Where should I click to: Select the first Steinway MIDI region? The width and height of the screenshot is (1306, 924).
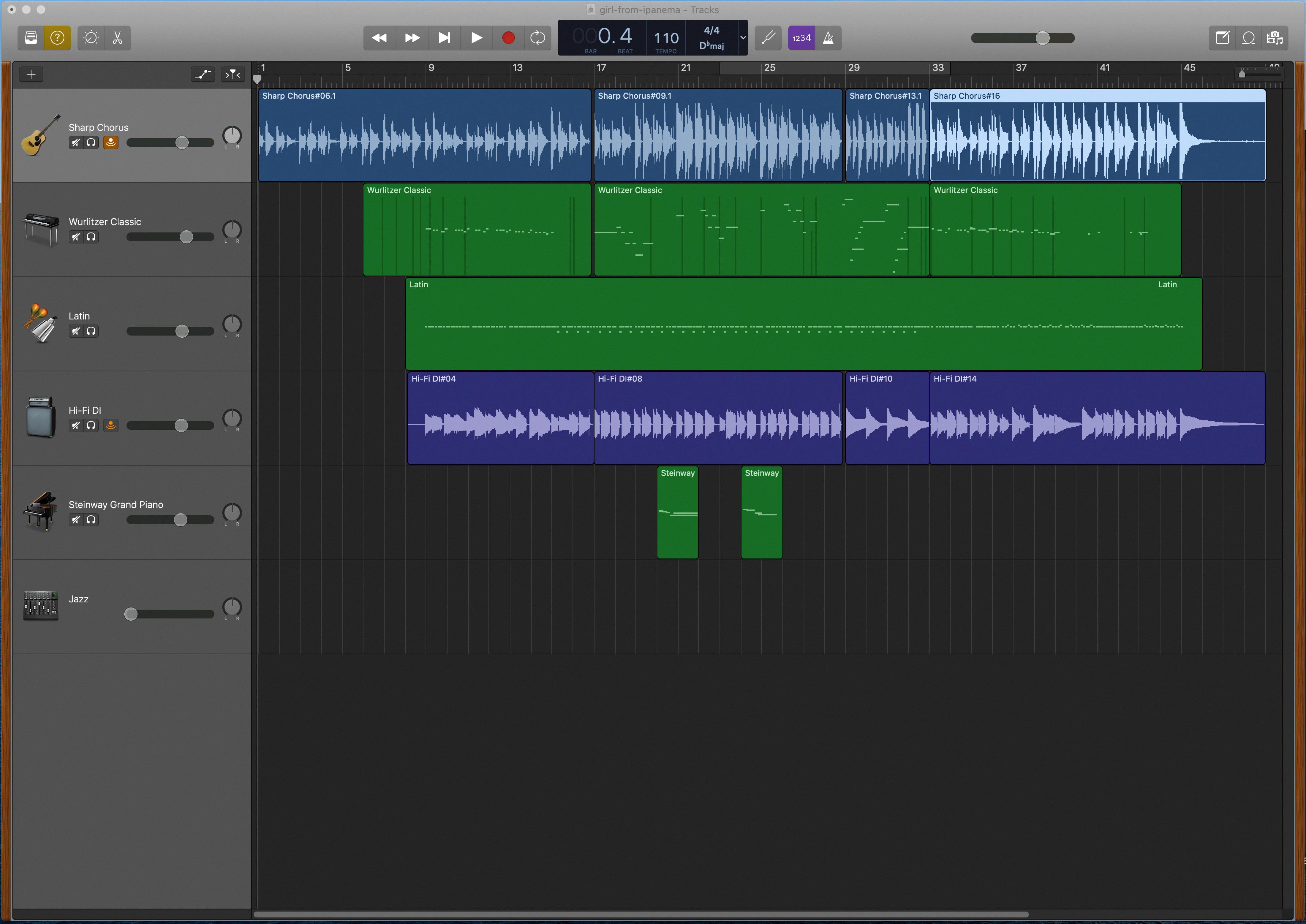pos(678,512)
